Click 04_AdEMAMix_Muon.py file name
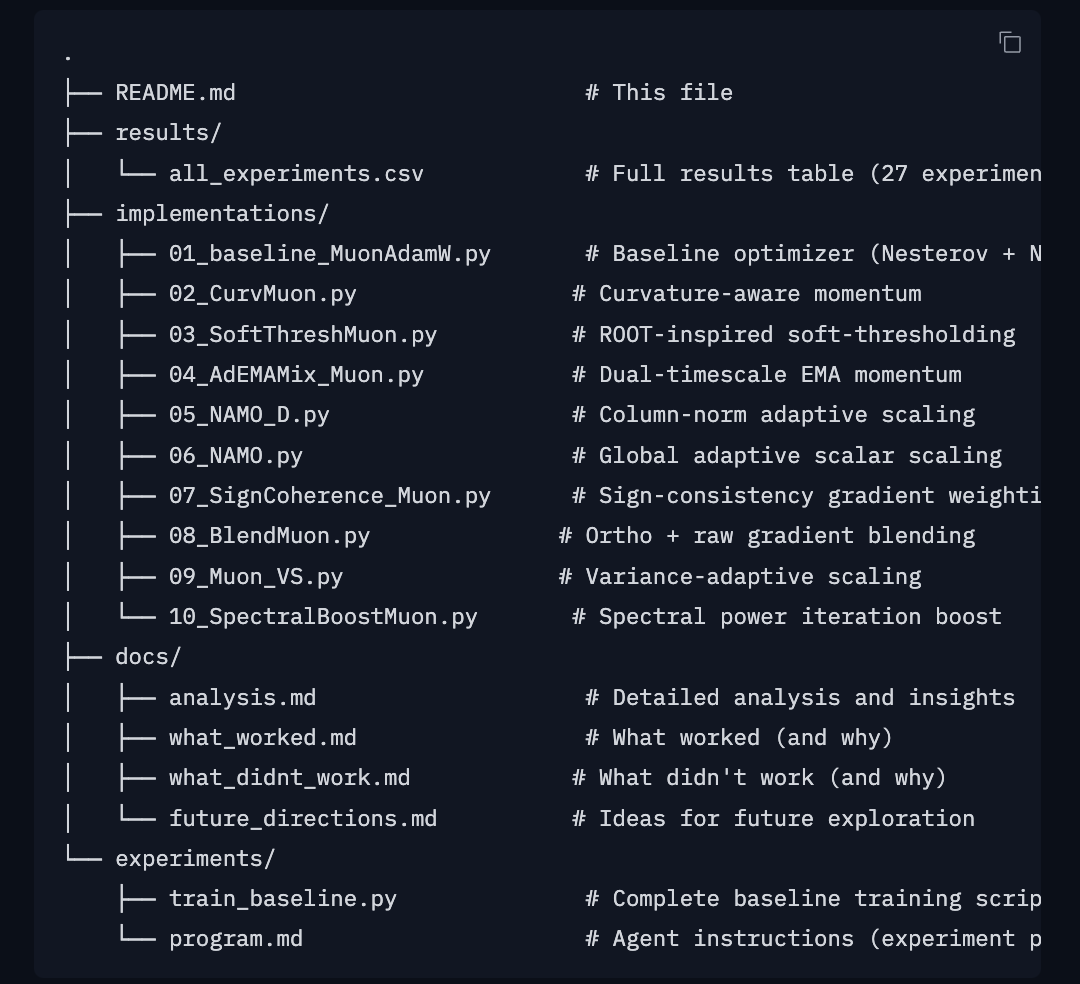 click(296, 375)
